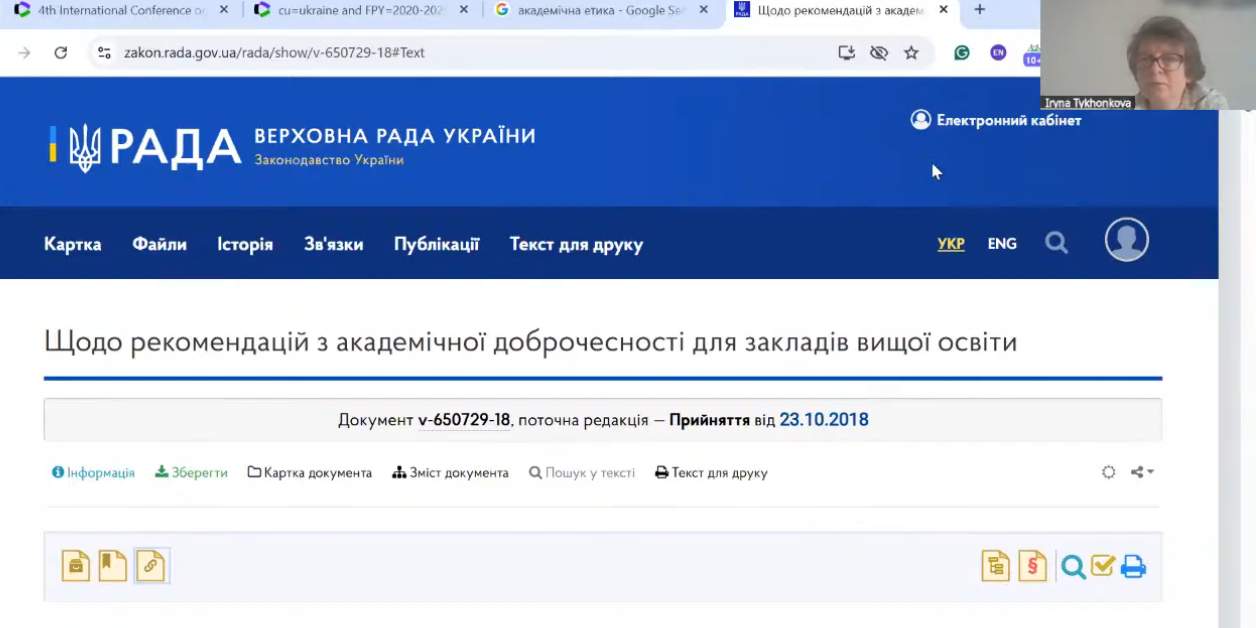Click the Пошук у тексті search field
The image size is (1256, 628).
[582, 473]
